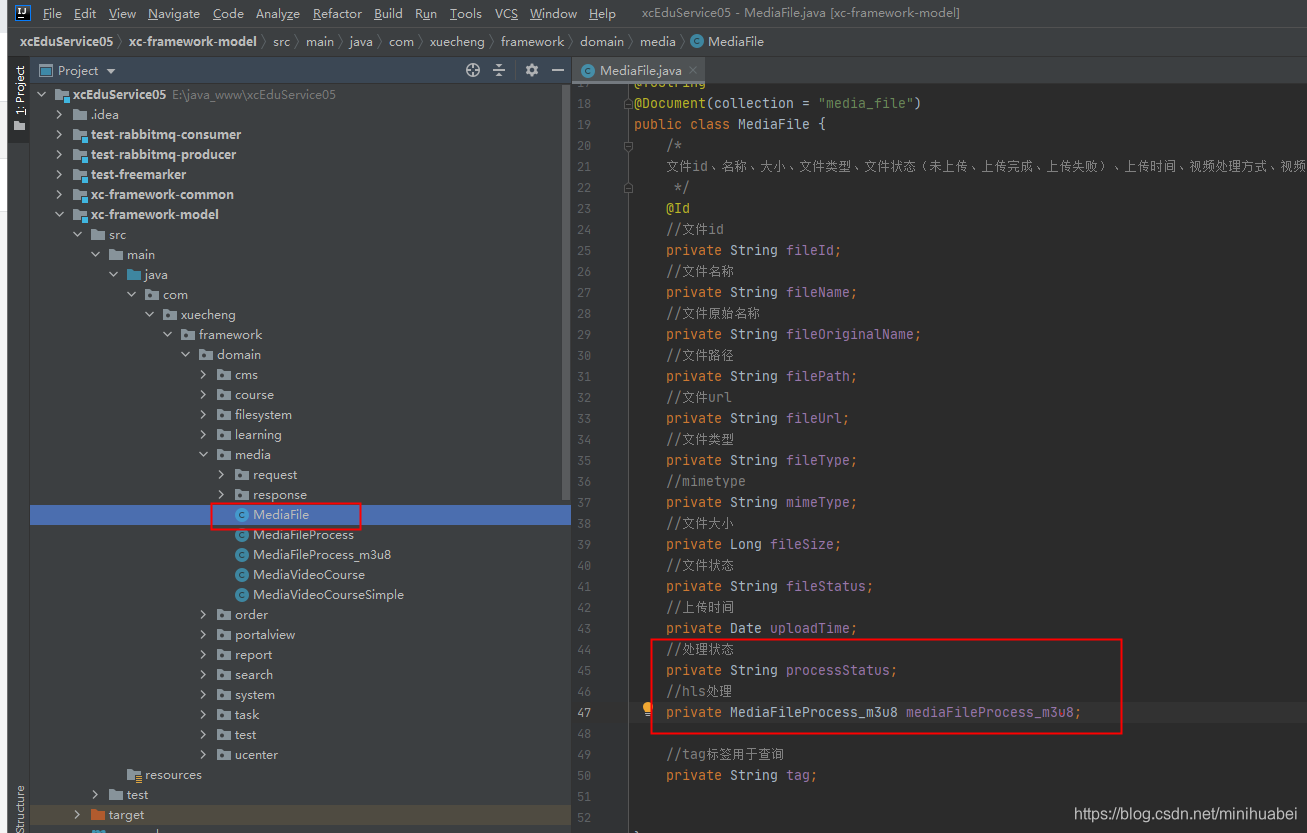Open the VCS menu
Screen dimensions: 1307x833
506,14
